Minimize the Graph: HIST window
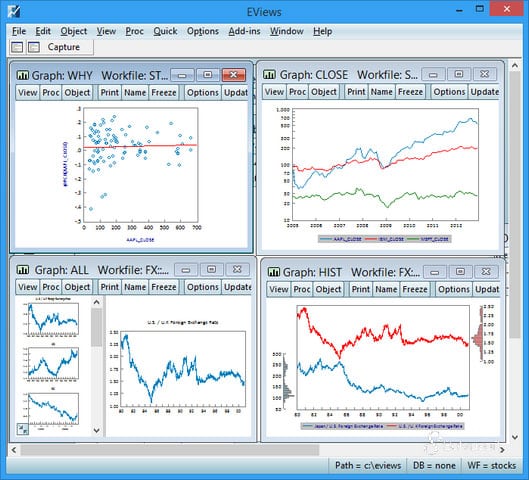529x480 pixels. [435, 272]
